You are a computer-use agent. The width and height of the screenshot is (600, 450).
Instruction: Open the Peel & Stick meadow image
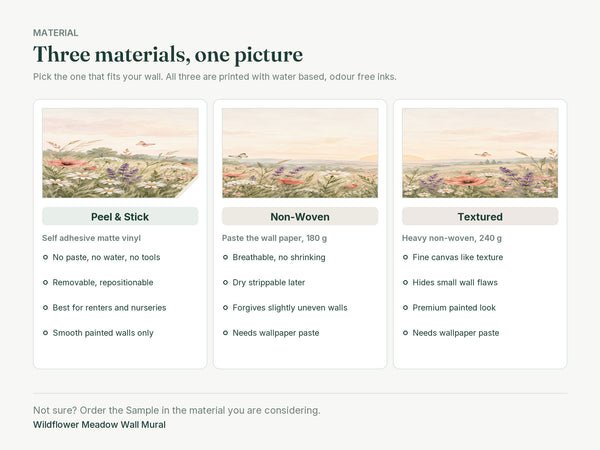pyautogui.click(x=120, y=153)
